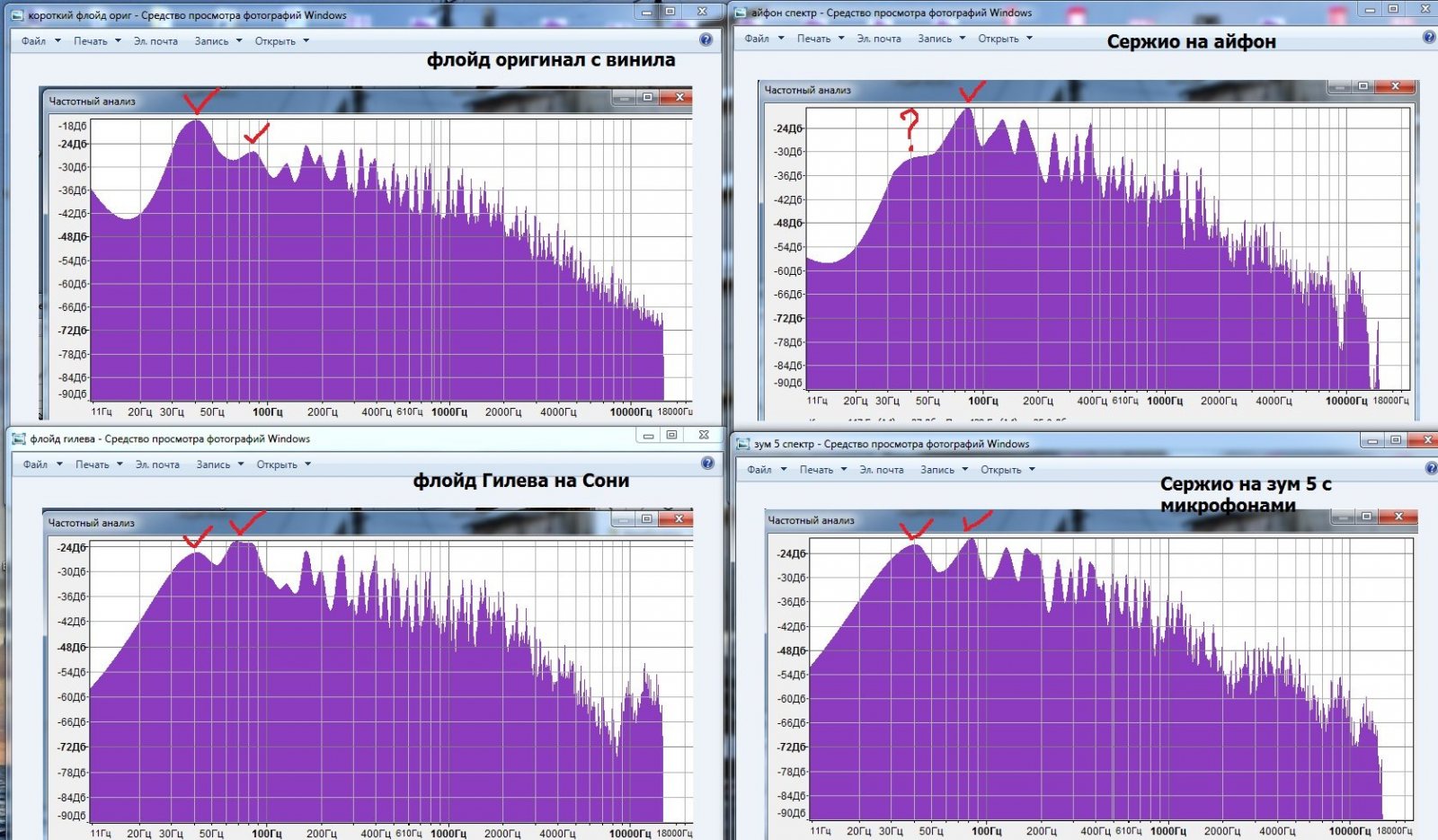Click the зум 5 спектр window title text
1438x840 pixels.
click(892, 444)
